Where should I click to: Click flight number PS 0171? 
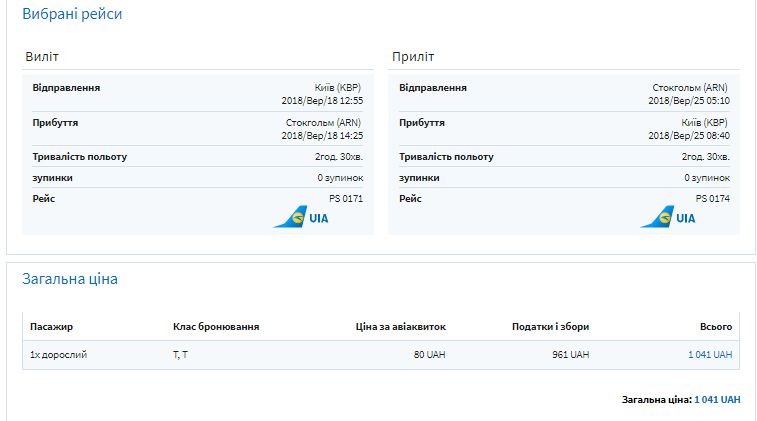point(346,199)
